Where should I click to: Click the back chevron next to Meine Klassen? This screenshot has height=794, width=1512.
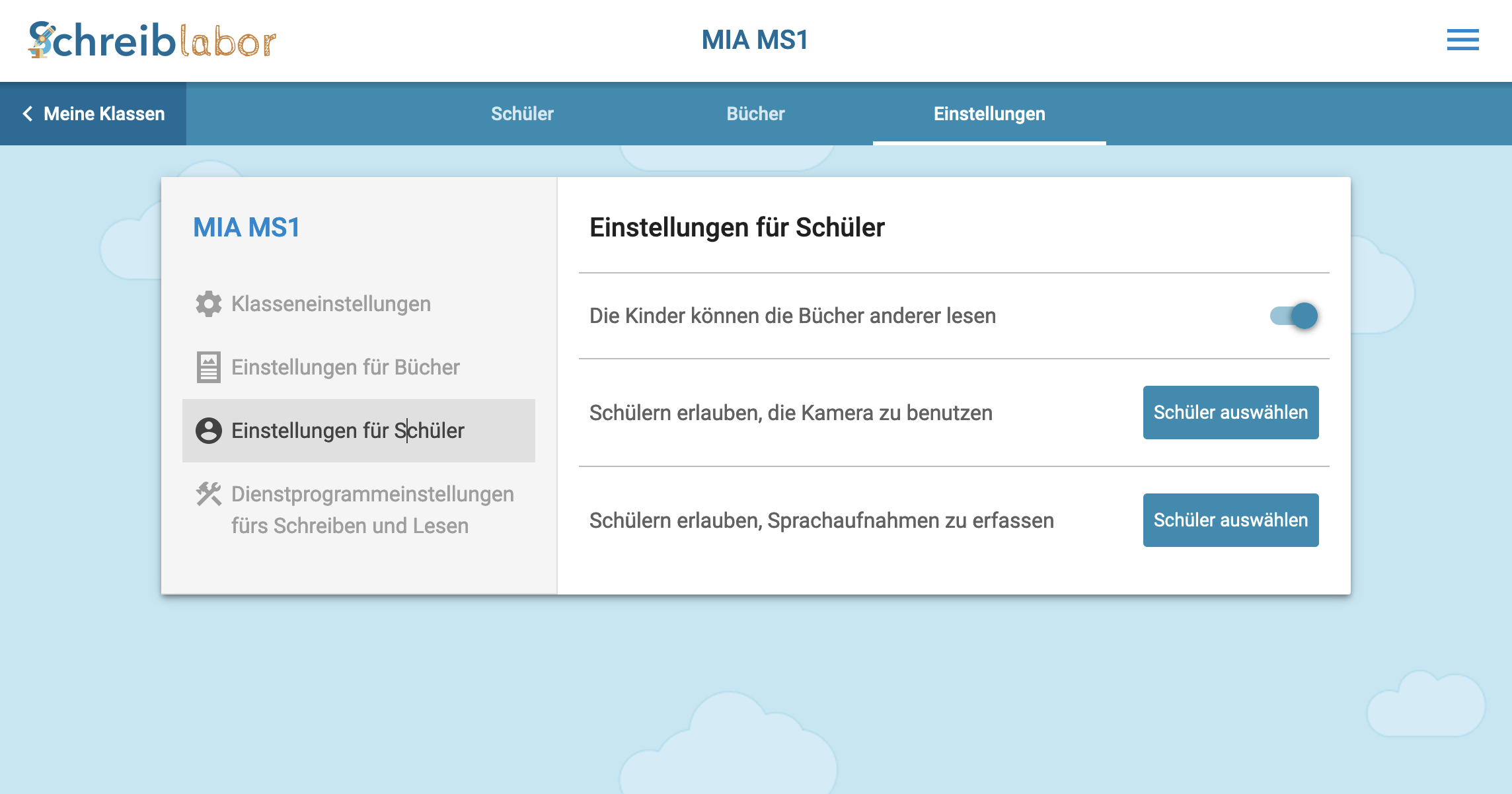pos(28,114)
